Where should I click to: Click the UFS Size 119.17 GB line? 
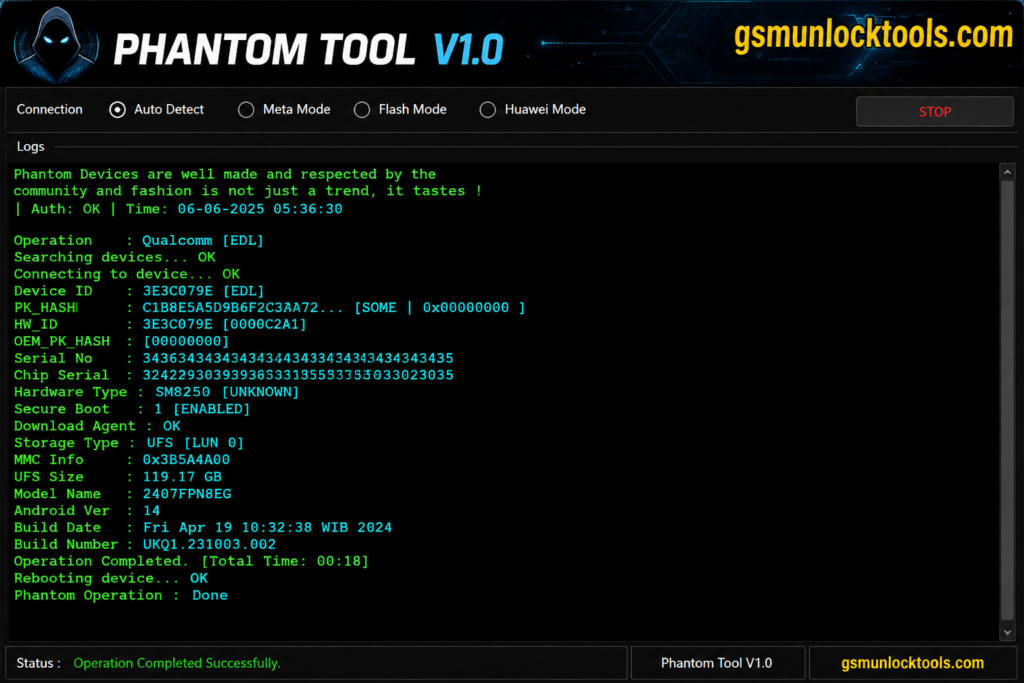tap(118, 477)
